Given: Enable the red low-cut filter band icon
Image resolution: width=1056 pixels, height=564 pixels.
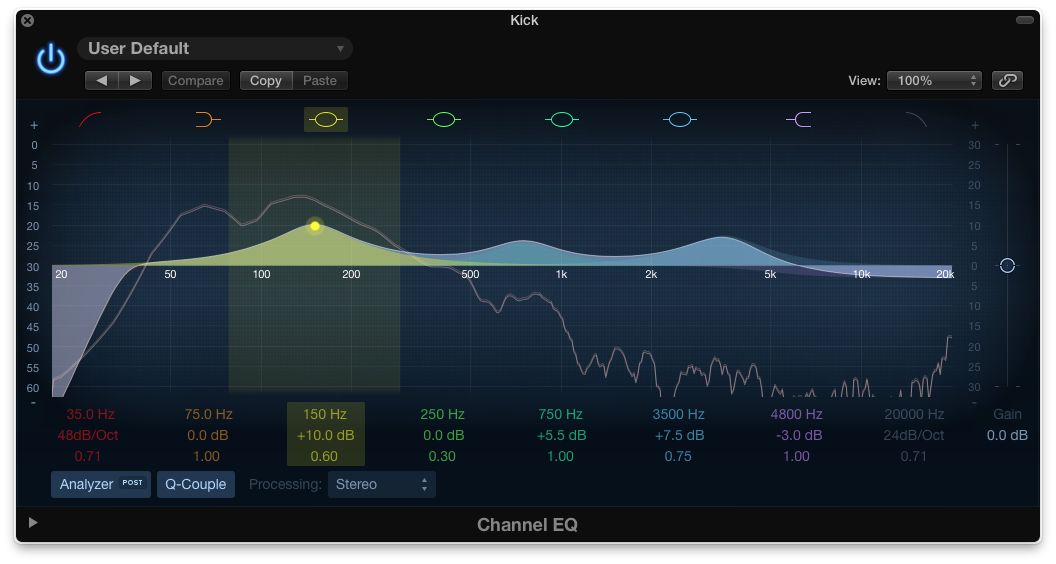Looking at the screenshot, I should point(90,120).
